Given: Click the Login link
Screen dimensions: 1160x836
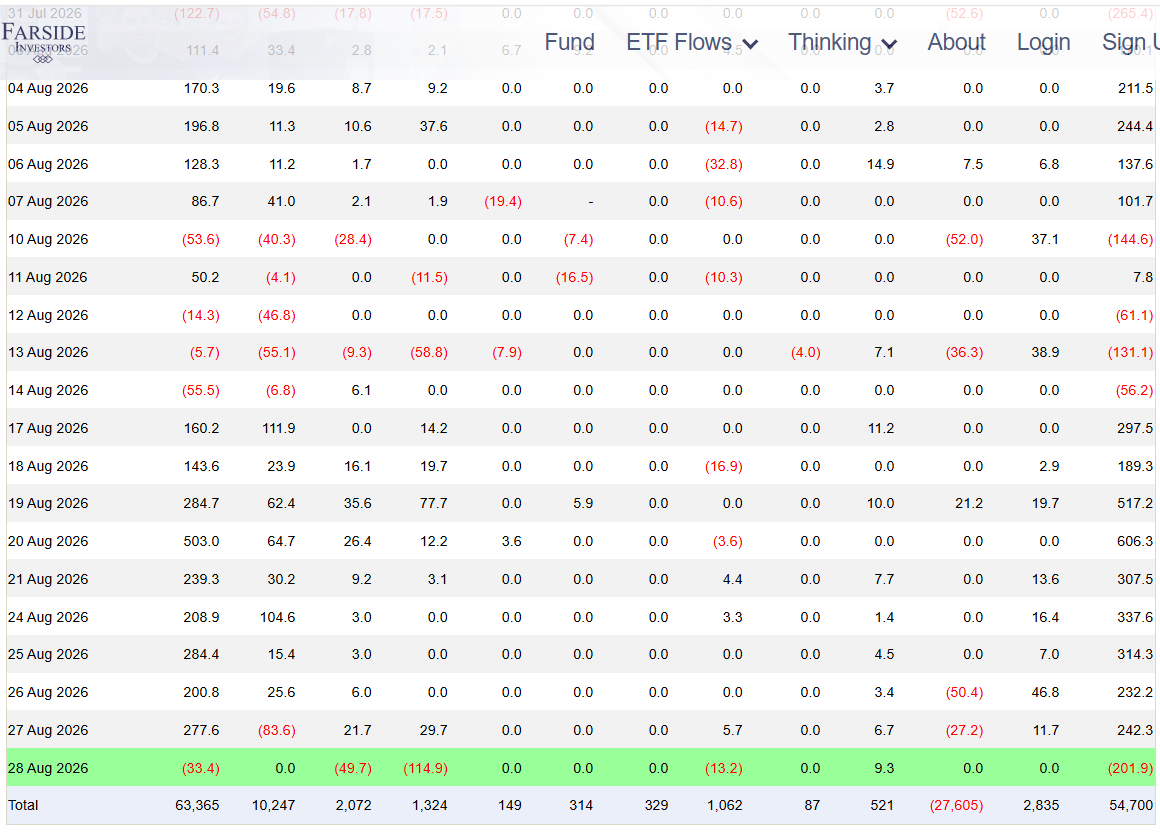Looking at the screenshot, I should point(1043,42).
